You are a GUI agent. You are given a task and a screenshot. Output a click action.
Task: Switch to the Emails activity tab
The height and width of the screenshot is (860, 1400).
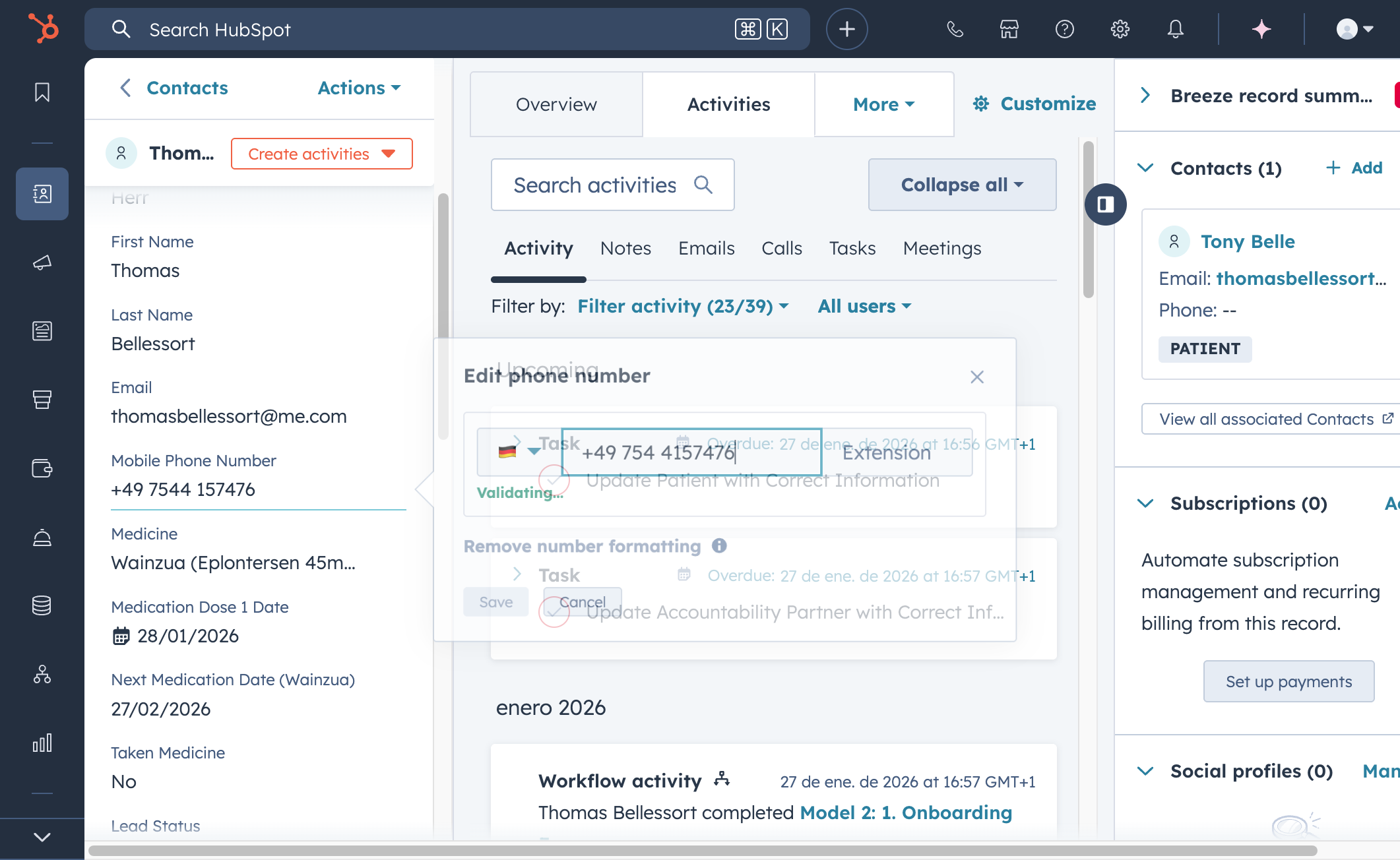tap(707, 249)
